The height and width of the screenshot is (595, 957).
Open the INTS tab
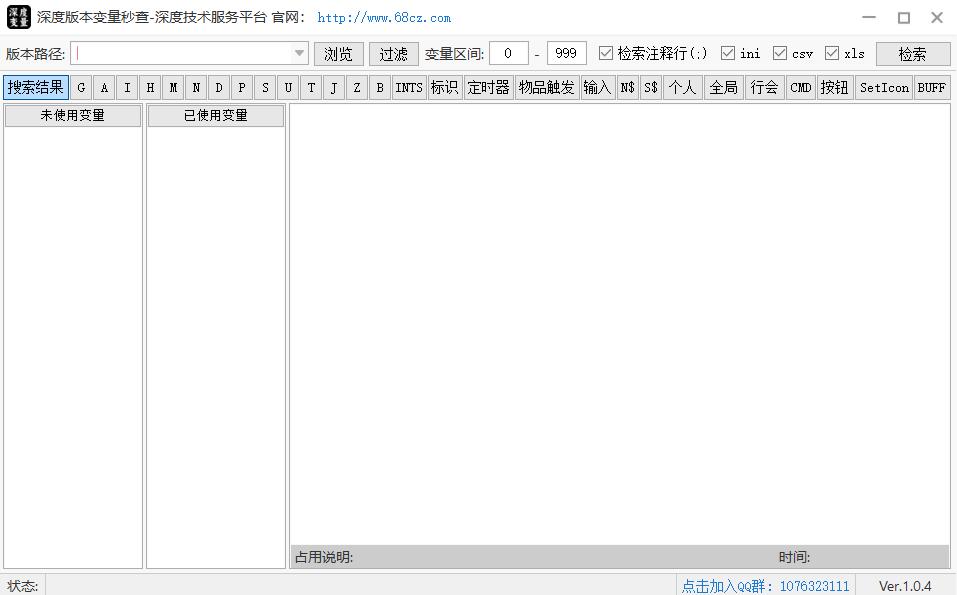(x=409, y=88)
